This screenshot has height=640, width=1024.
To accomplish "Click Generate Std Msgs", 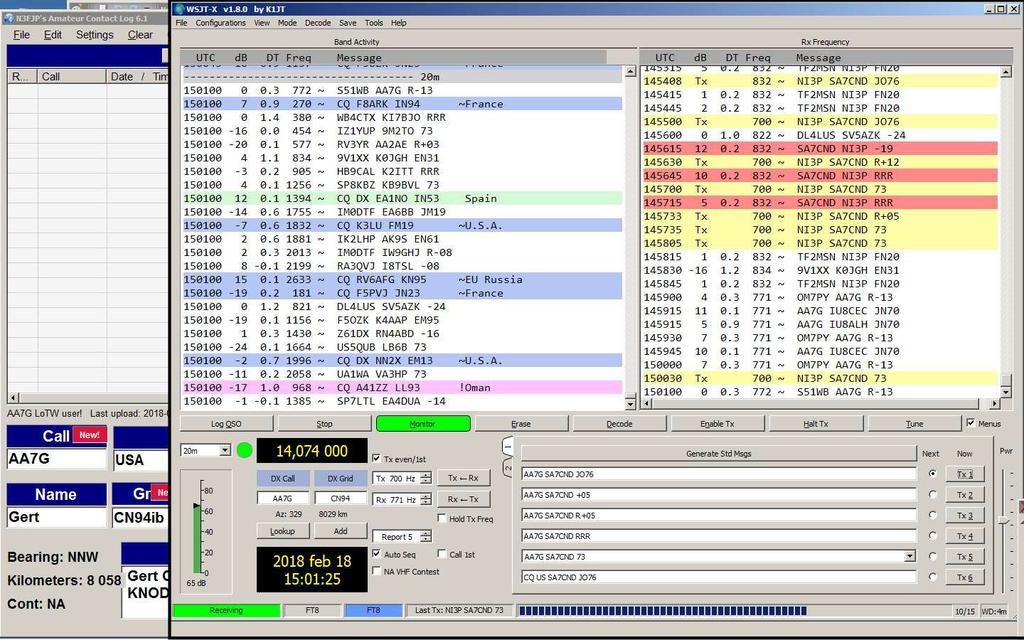I will click(719, 453).
